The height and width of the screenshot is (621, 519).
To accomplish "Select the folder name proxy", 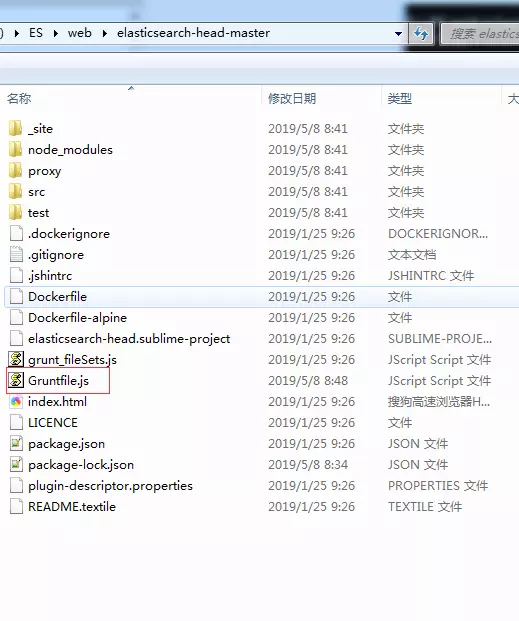I will [x=44, y=171].
